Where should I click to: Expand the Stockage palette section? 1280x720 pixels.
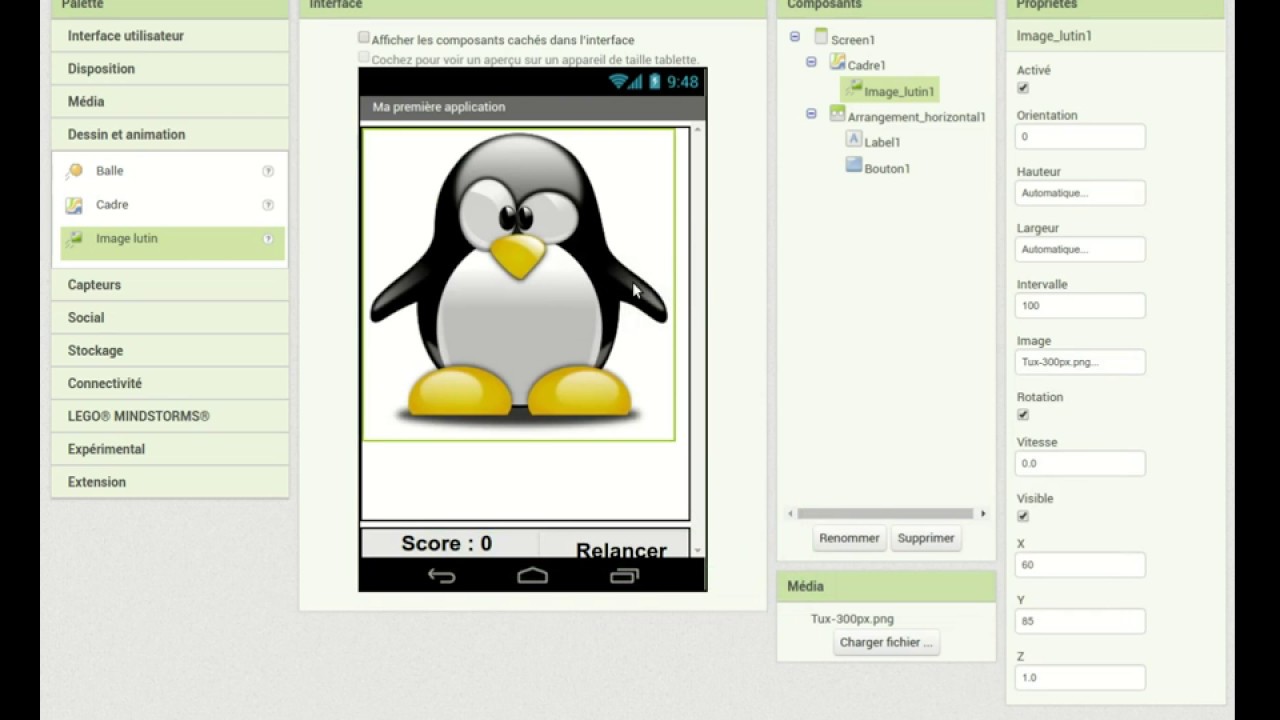[x=170, y=351]
